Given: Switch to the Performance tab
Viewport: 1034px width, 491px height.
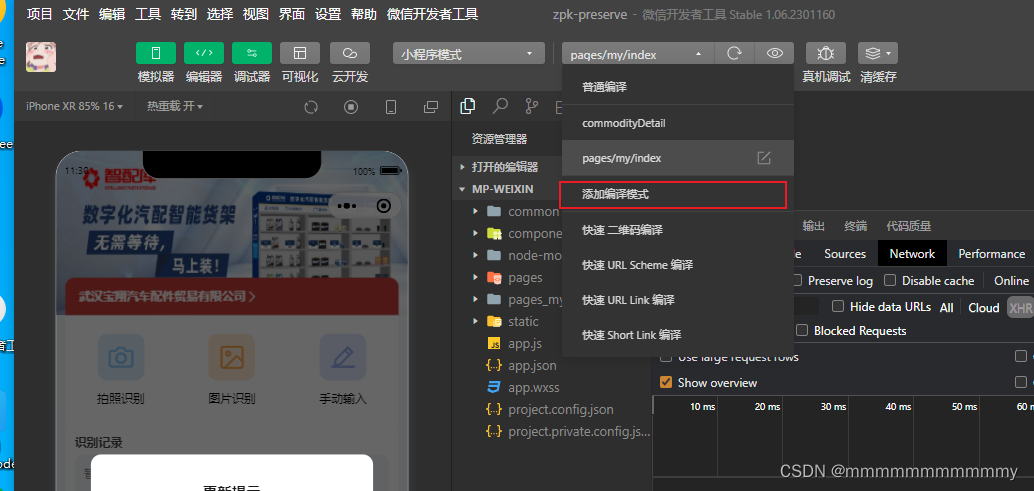Looking at the screenshot, I should coord(991,254).
